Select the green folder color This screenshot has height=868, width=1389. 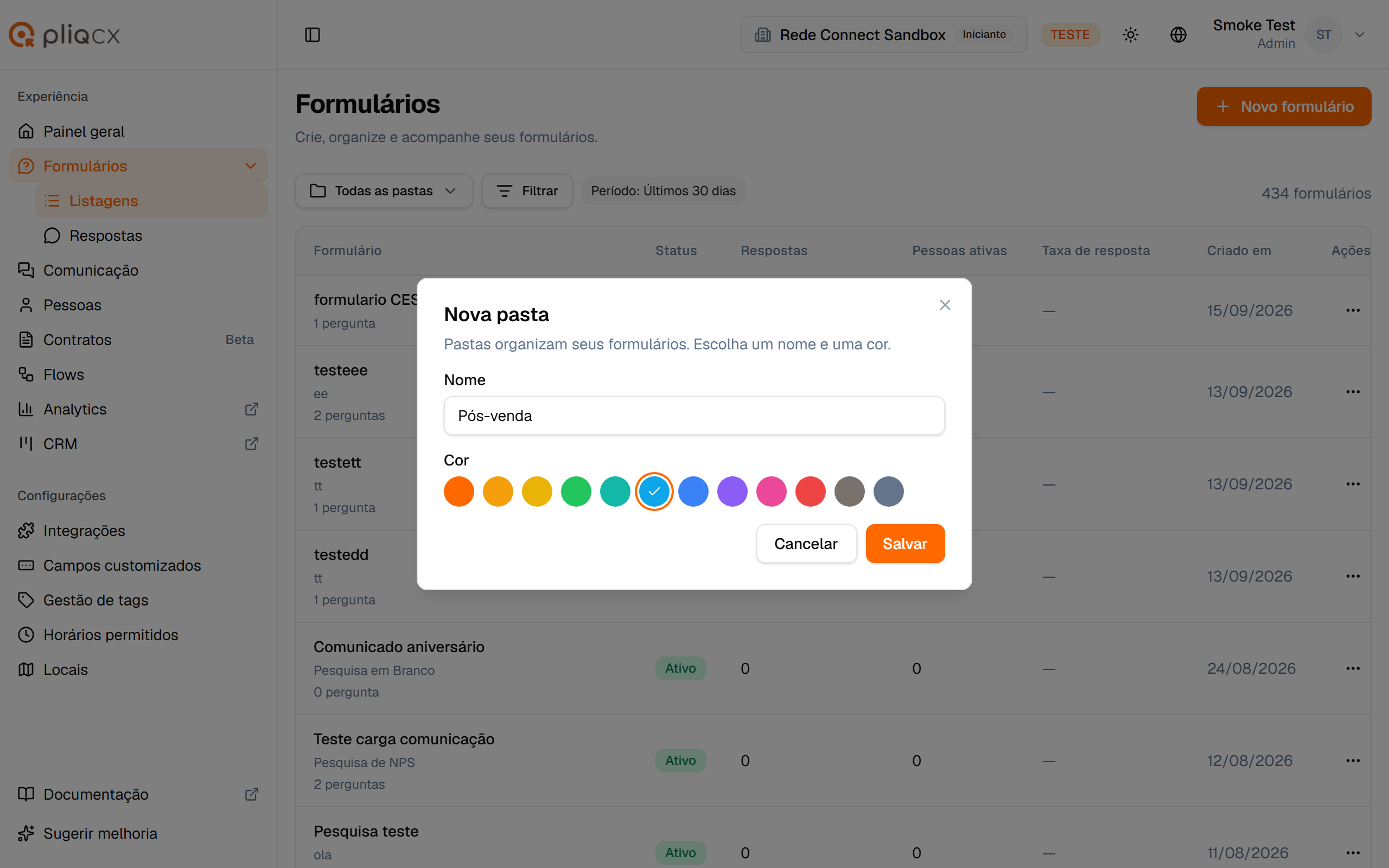(576, 492)
